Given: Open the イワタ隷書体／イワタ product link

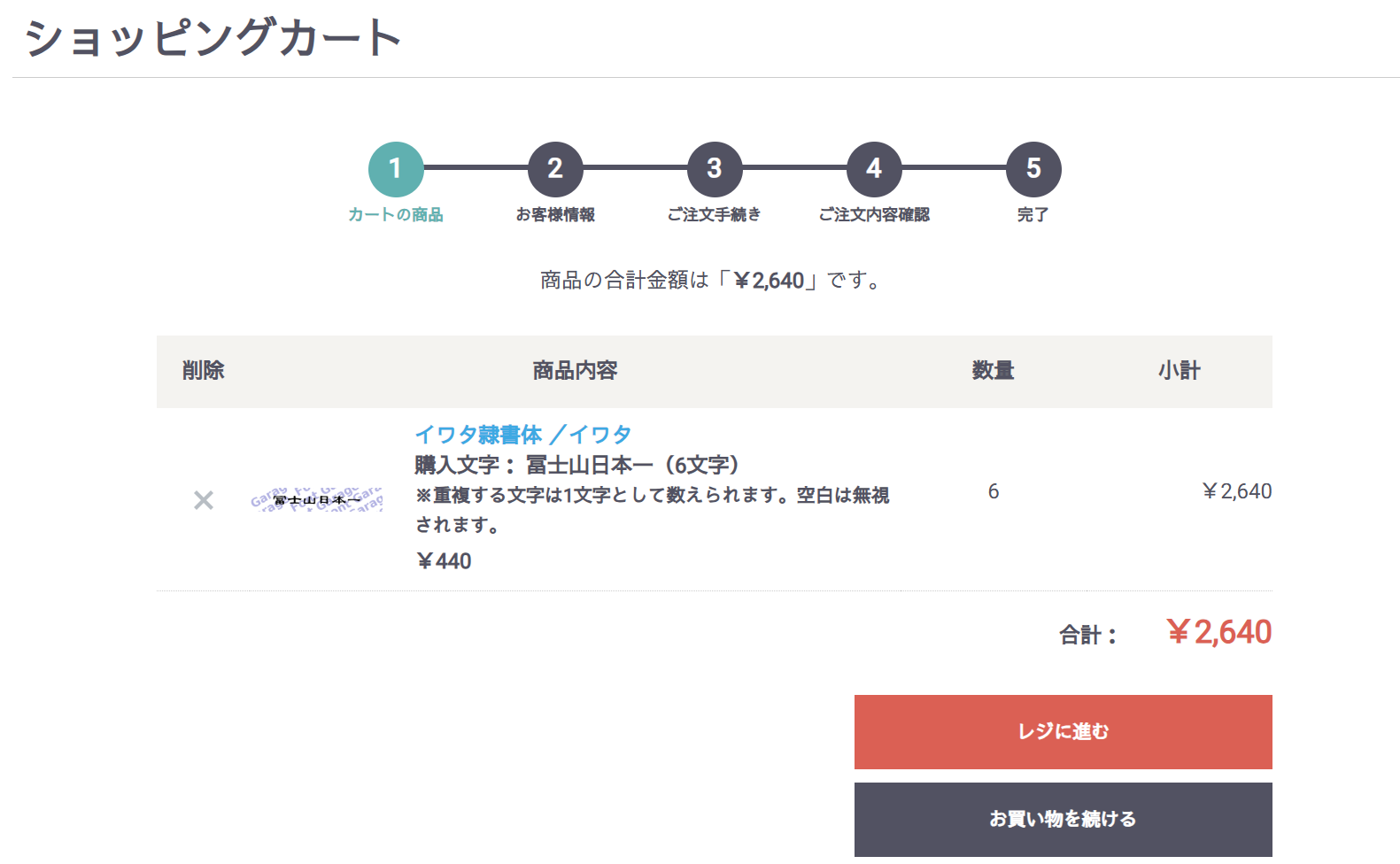Looking at the screenshot, I should click(522, 435).
